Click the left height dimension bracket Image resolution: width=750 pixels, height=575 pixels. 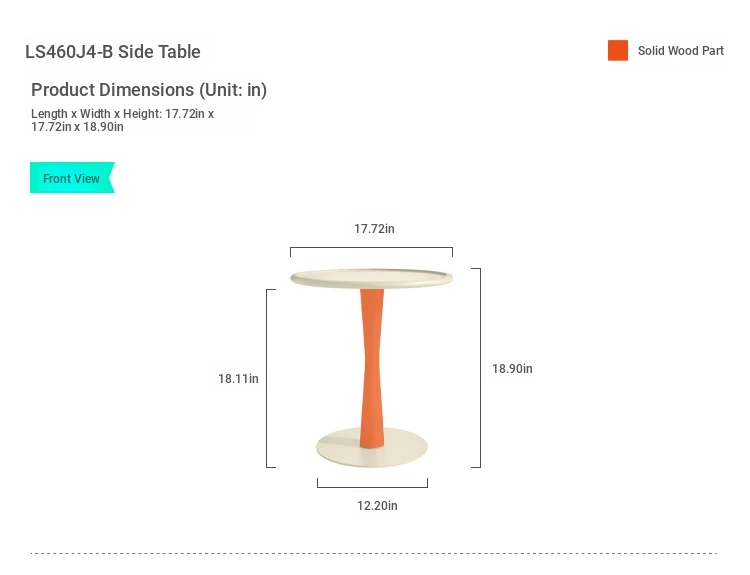pyautogui.click(x=271, y=378)
